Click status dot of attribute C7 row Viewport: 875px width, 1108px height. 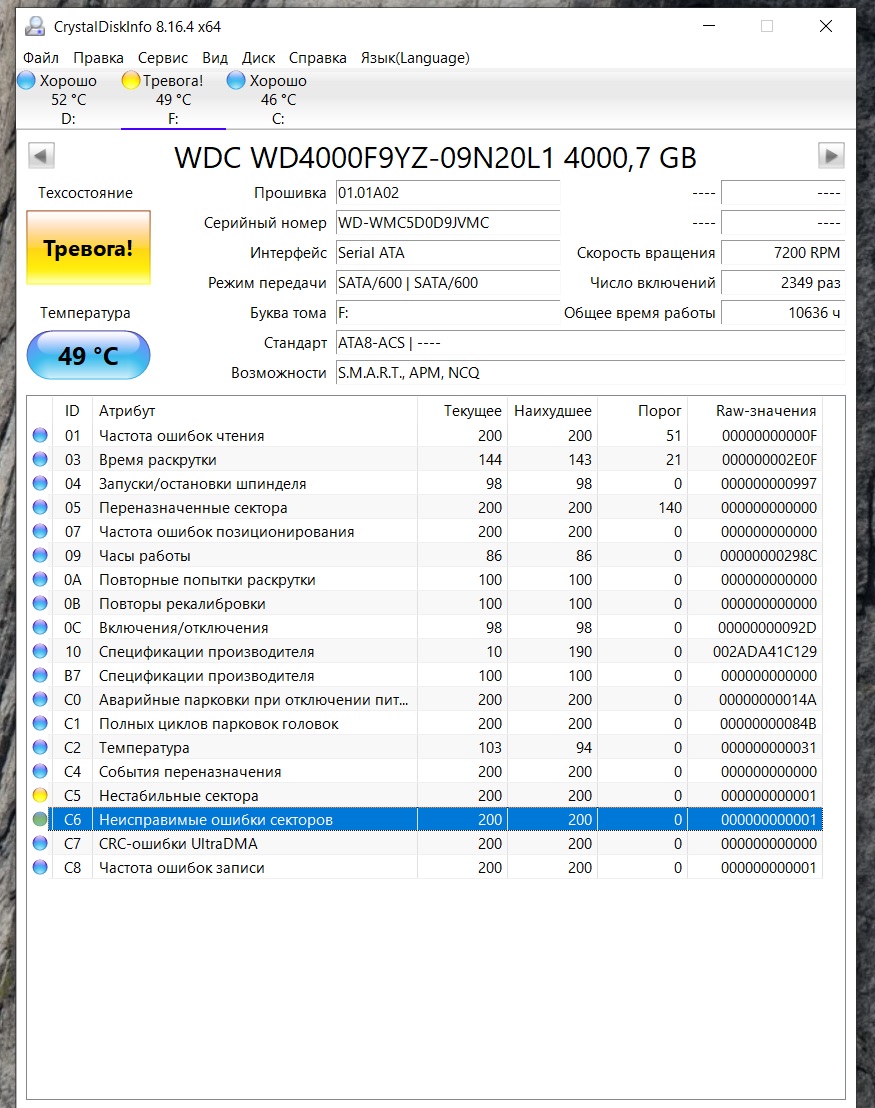pos(40,844)
